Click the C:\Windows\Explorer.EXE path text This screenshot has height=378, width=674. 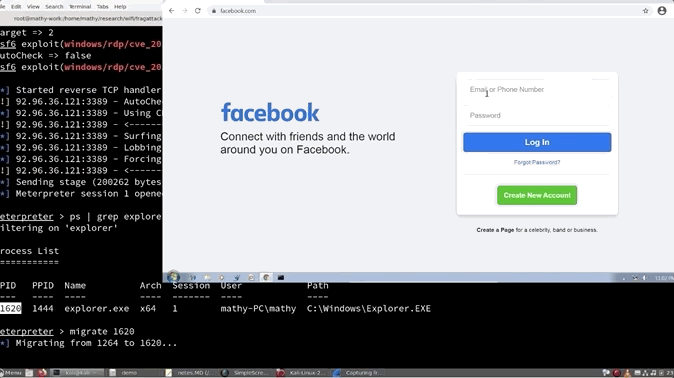(369, 308)
